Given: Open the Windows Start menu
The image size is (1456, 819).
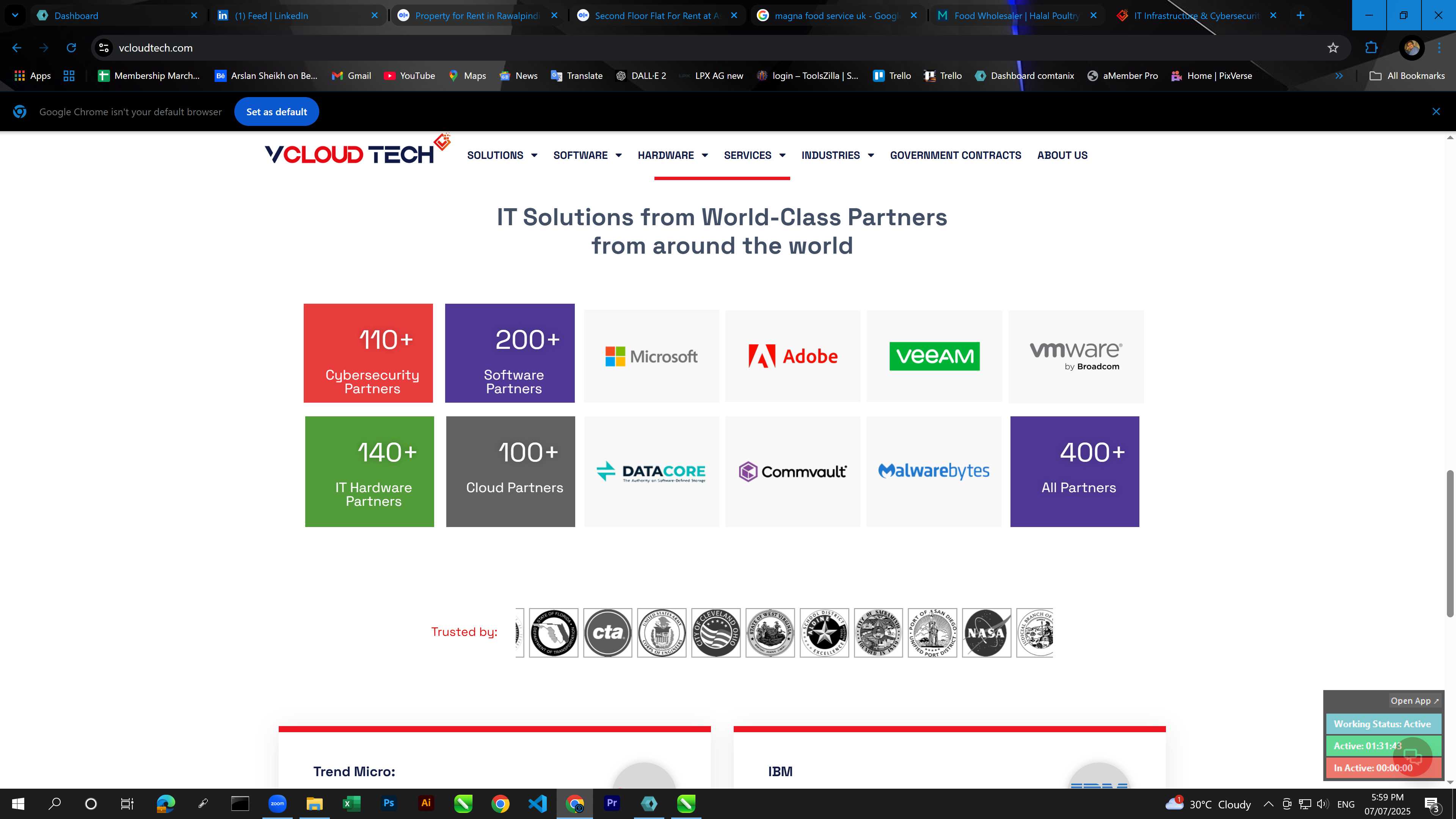Looking at the screenshot, I should [17, 803].
